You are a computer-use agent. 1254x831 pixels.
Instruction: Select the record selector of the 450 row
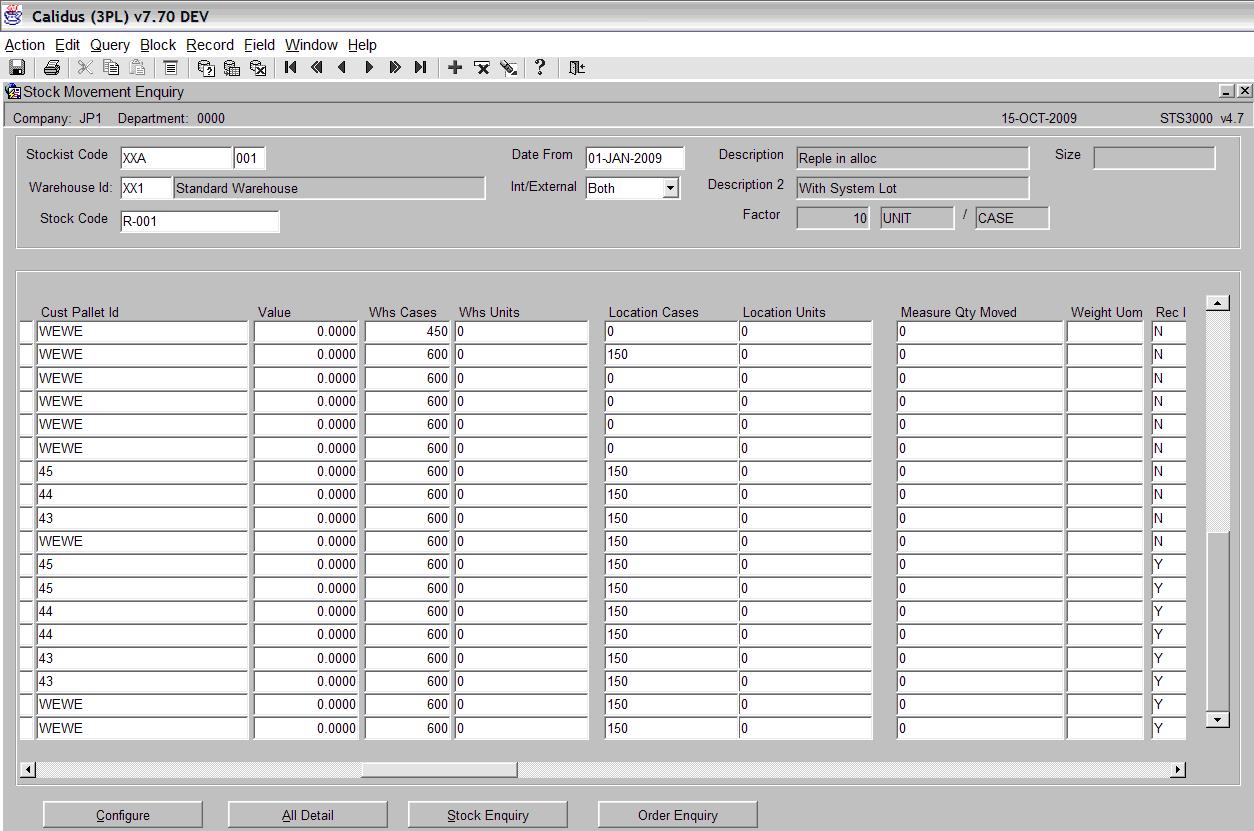point(26,331)
